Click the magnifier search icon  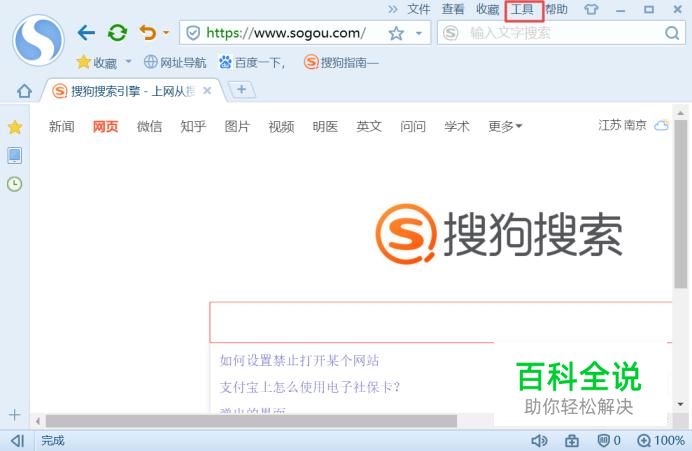pos(672,33)
